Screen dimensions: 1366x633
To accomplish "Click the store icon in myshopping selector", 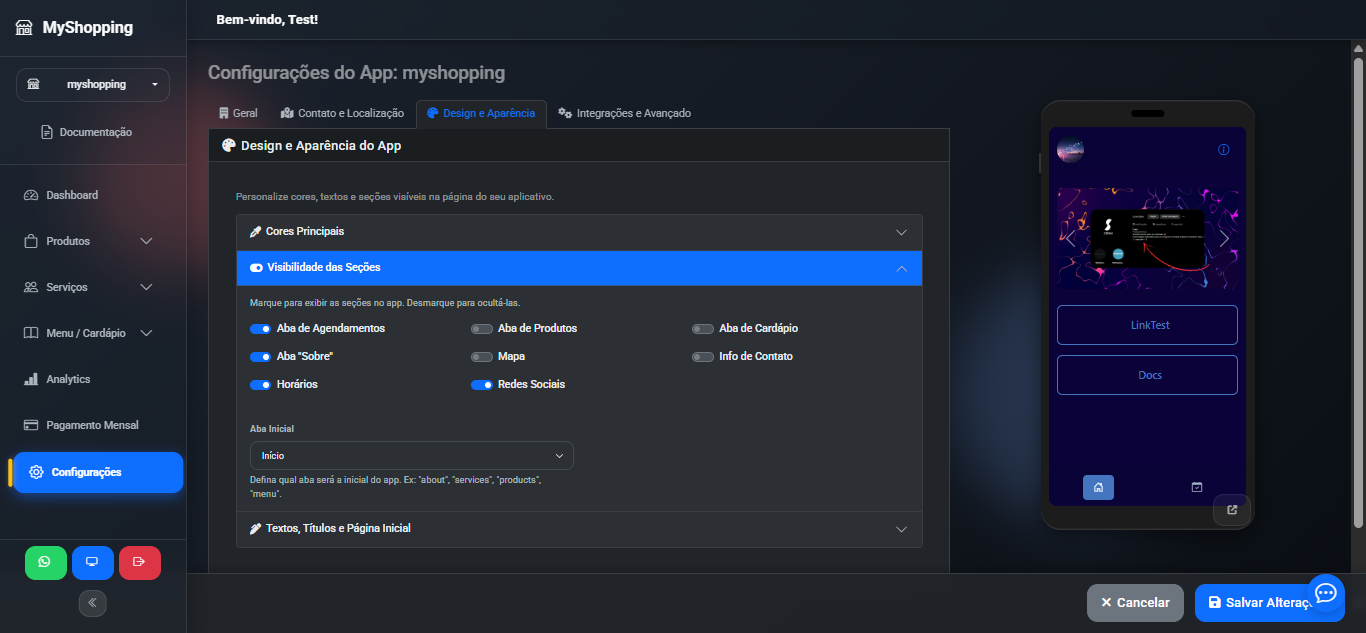I will tap(33, 84).
